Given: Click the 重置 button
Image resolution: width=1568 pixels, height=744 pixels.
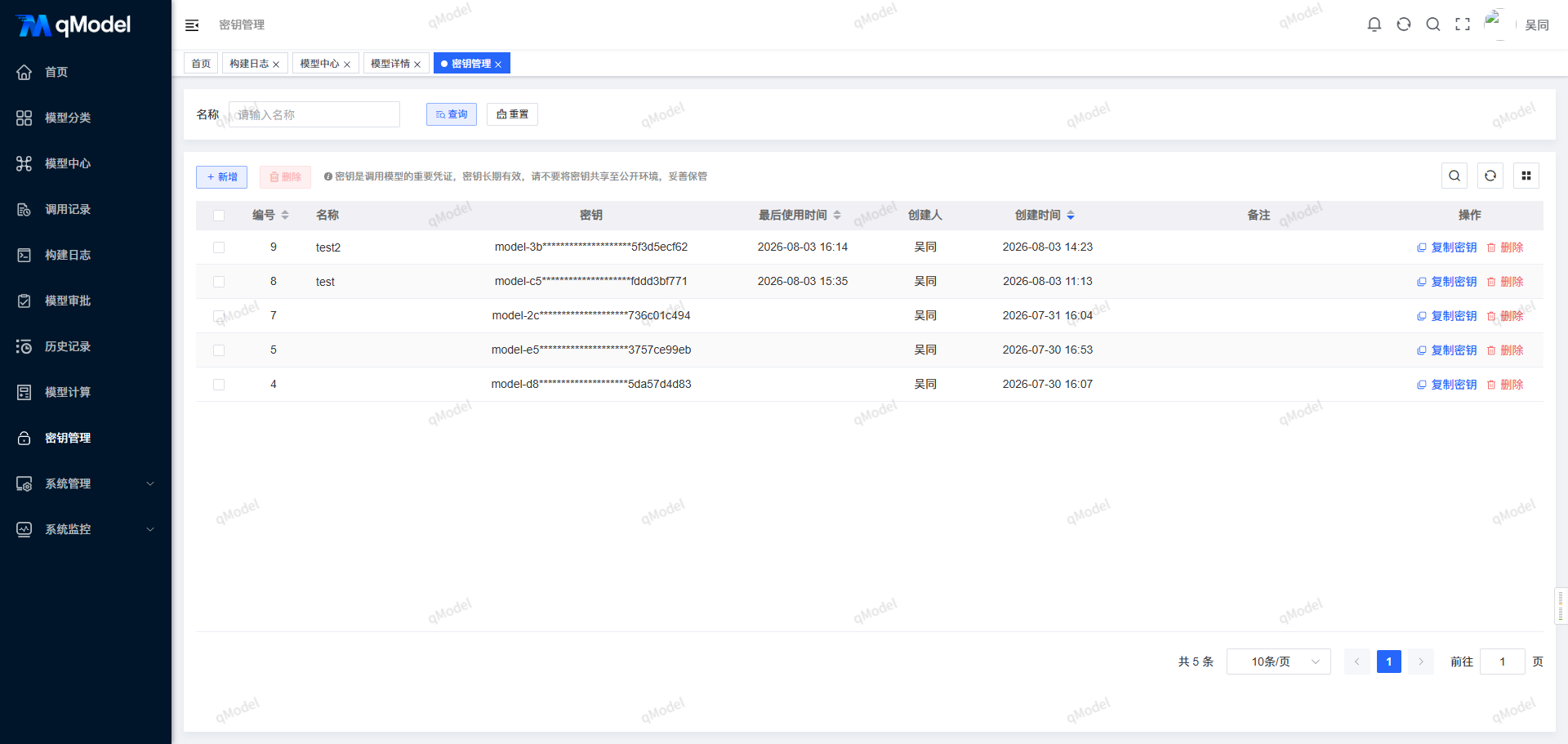Looking at the screenshot, I should click(x=512, y=114).
